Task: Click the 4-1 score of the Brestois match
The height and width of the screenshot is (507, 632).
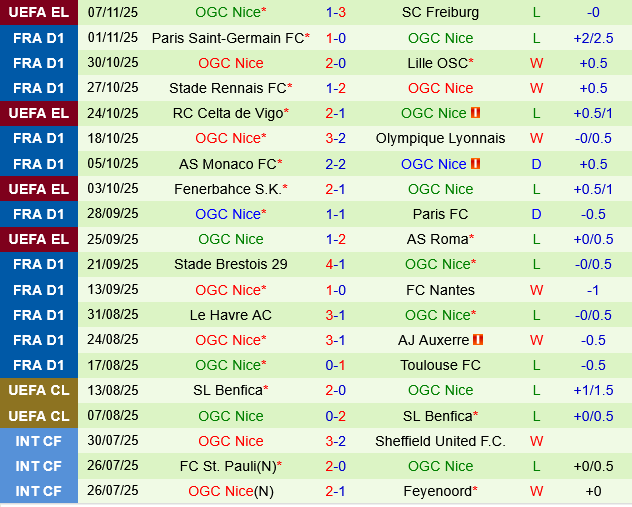Action: [x=336, y=264]
